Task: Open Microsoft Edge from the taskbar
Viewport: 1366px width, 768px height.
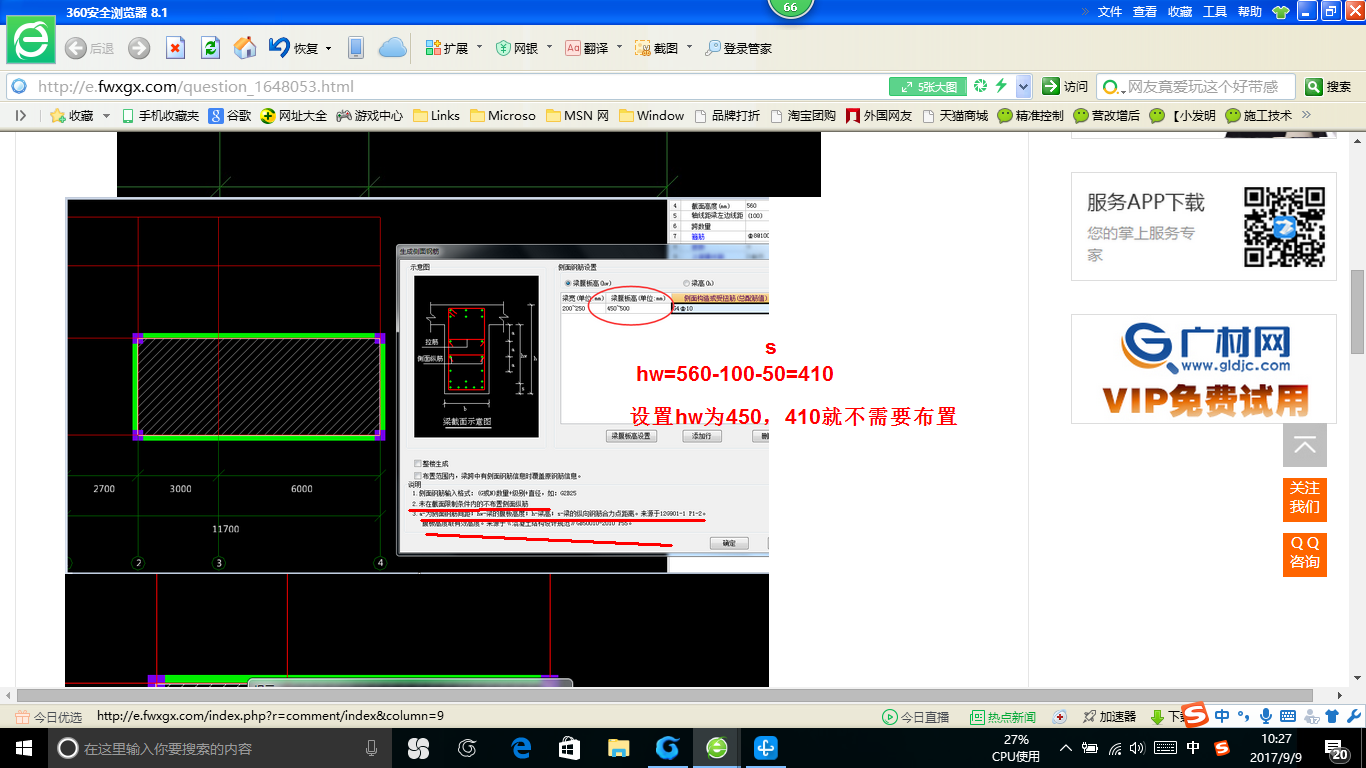Action: click(521, 748)
